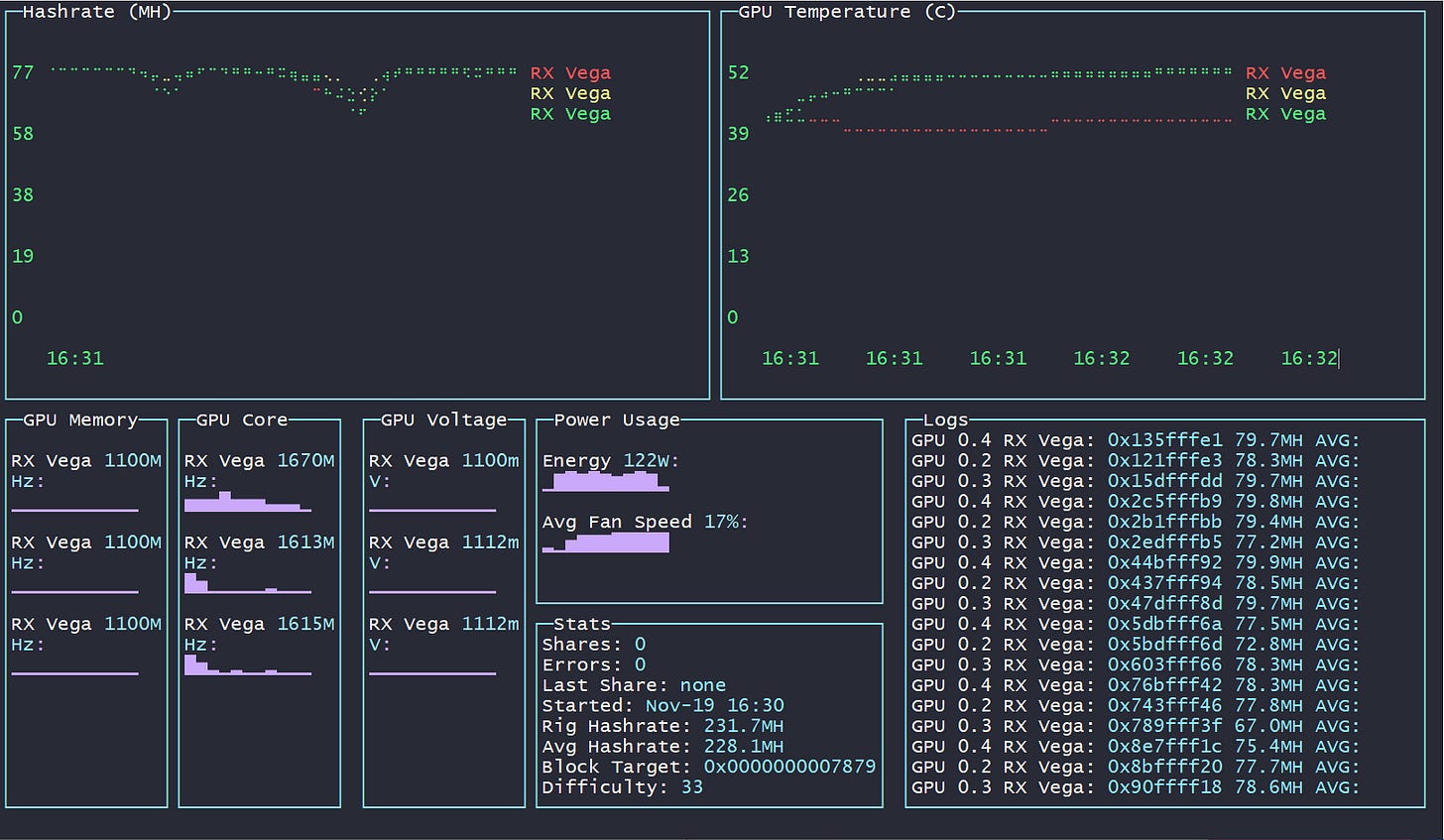Screen dimensions: 1444x840
Task: Click the yellow RX Vega legend in Hashrate chart
Action: pyautogui.click(x=570, y=93)
